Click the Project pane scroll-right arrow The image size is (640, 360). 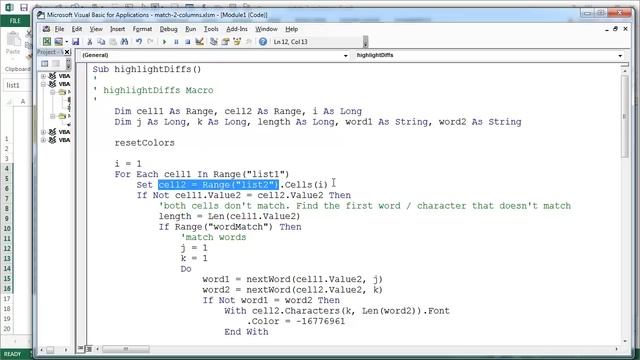tap(66, 350)
